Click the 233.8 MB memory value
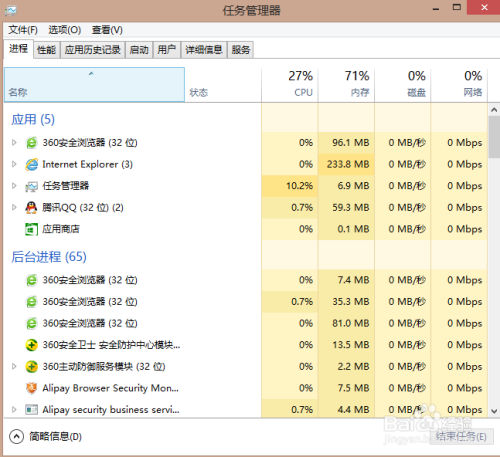 point(348,164)
